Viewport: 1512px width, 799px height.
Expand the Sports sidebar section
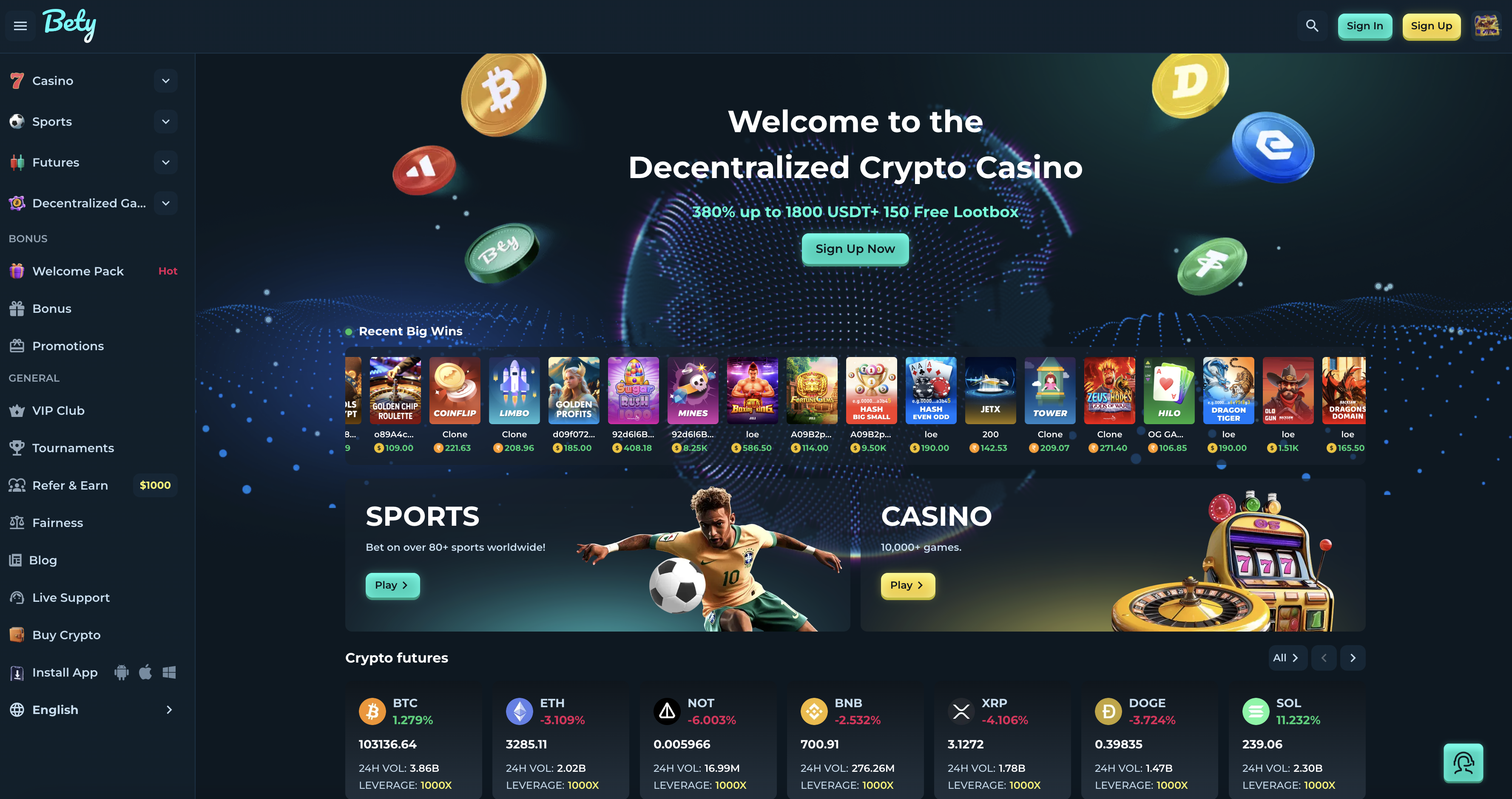point(166,122)
